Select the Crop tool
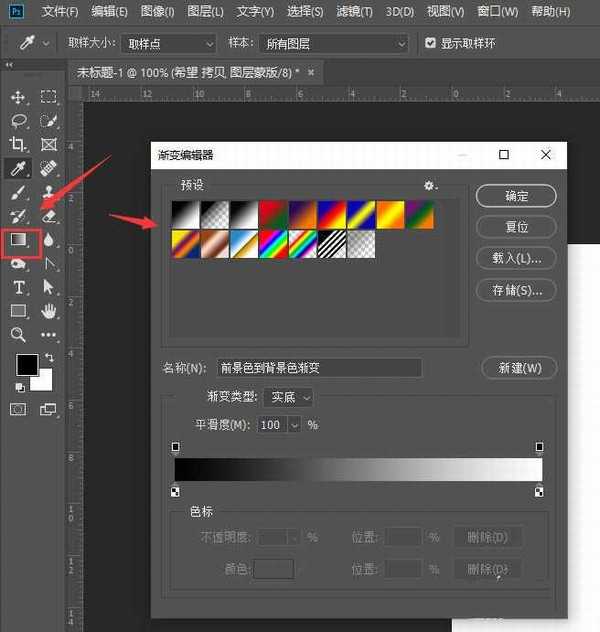This screenshot has width=600, height=632. coord(18,145)
